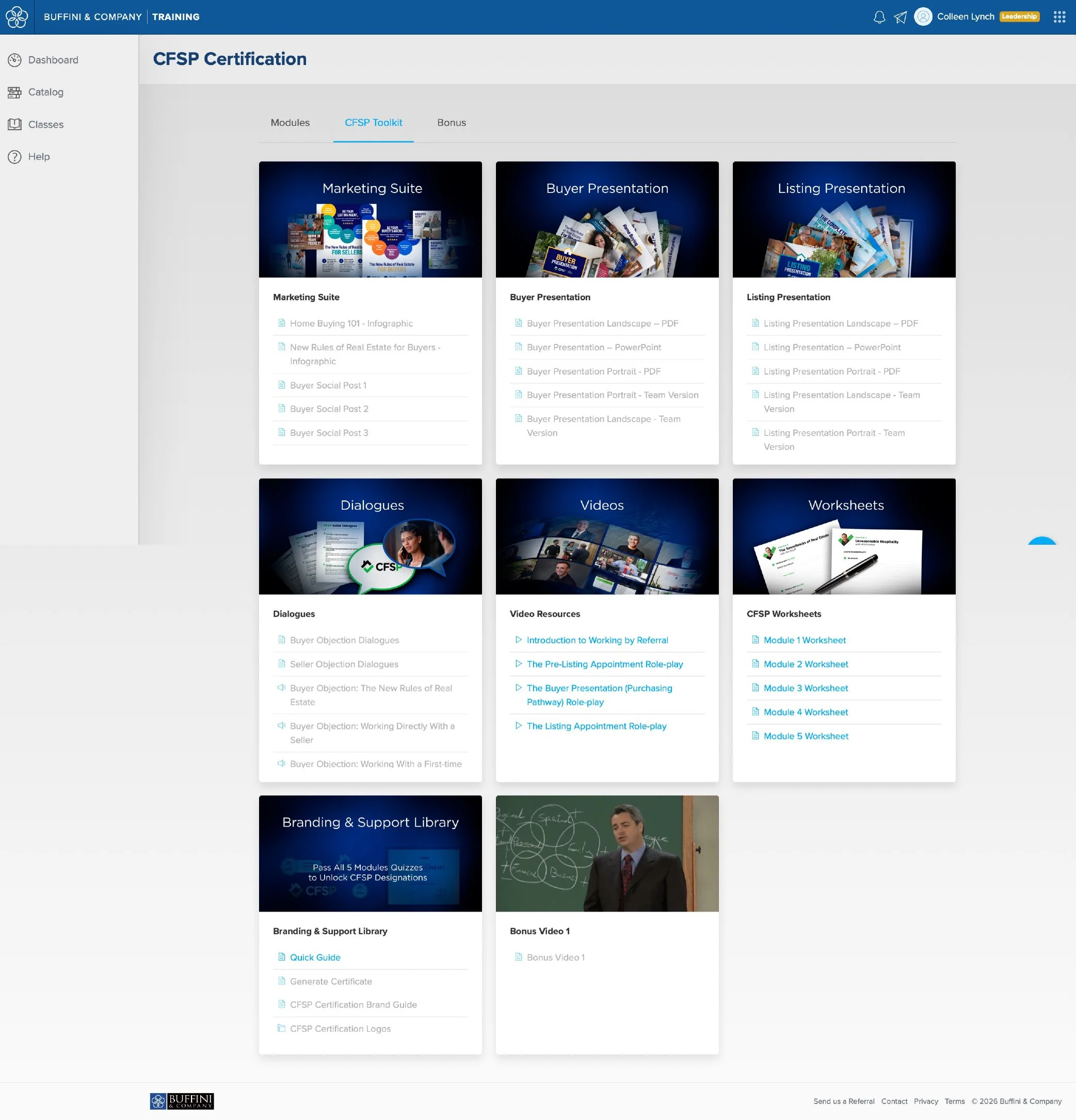Click document icon beside Bonus Video 1 item
This screenshot has width=1076, height=1120.
(x=519, y=956)
